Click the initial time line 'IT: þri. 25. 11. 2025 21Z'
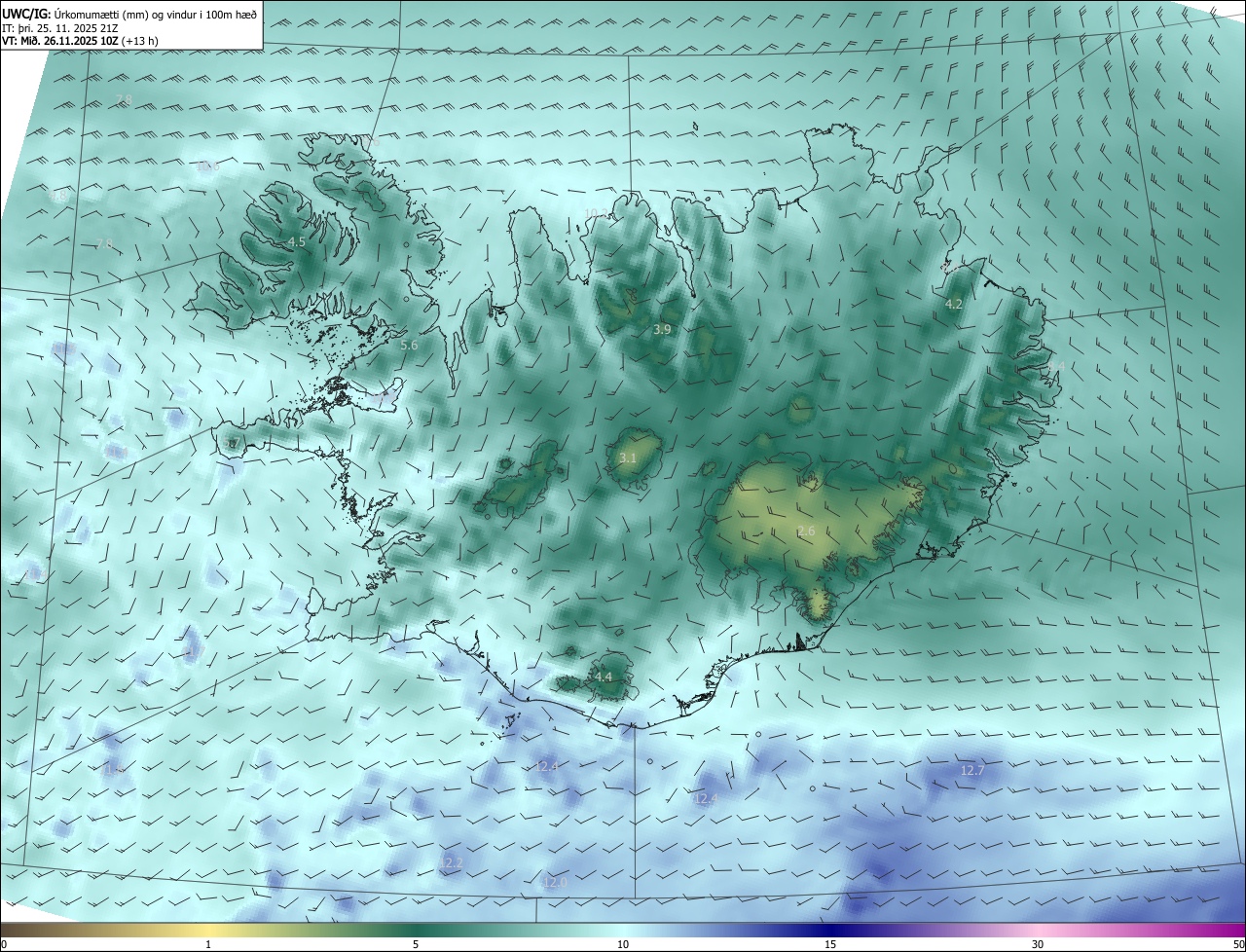The image size is (1246, 952). pos(60,27)
